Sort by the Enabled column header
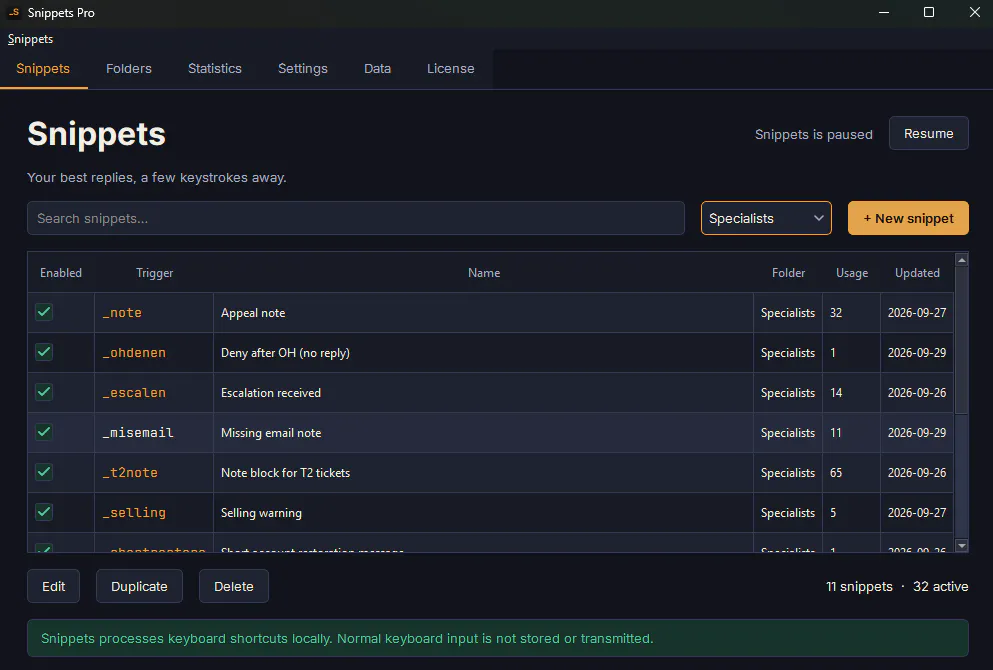Image resolution: width=993 pixels, height=670 pixels. [61, 272]
